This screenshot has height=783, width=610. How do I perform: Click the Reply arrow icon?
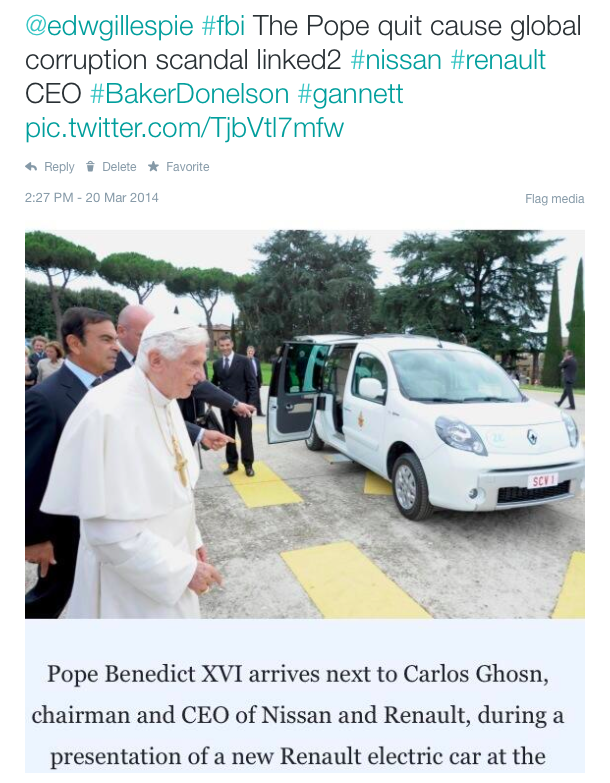pyautogui.click(x=31, y=167)
